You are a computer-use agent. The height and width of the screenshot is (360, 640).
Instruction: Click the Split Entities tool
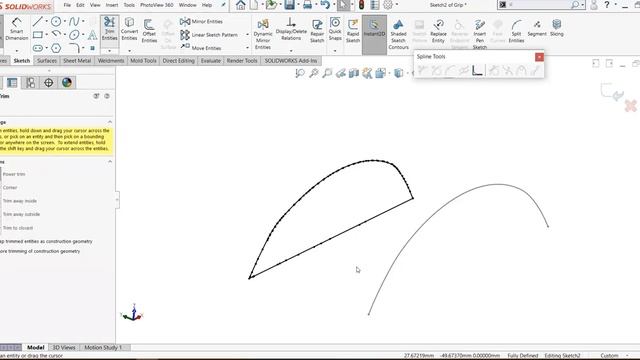(516, 31)
